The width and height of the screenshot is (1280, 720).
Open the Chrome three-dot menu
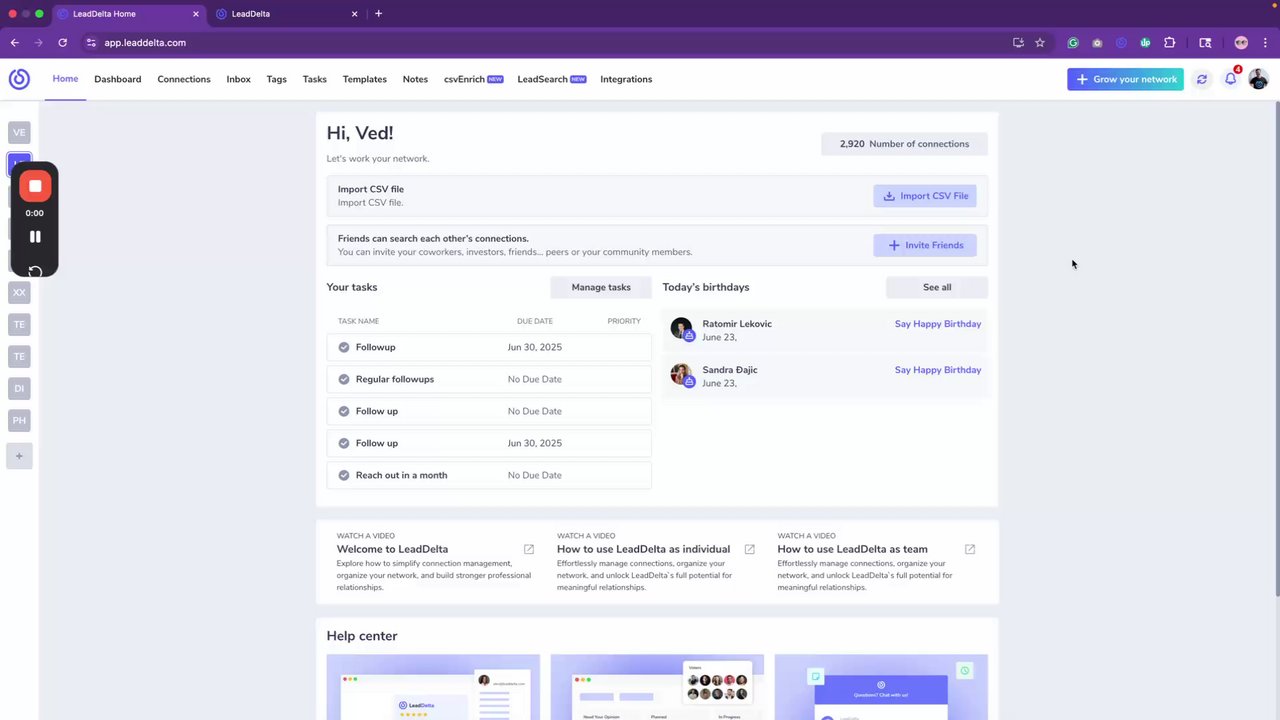1265,43
